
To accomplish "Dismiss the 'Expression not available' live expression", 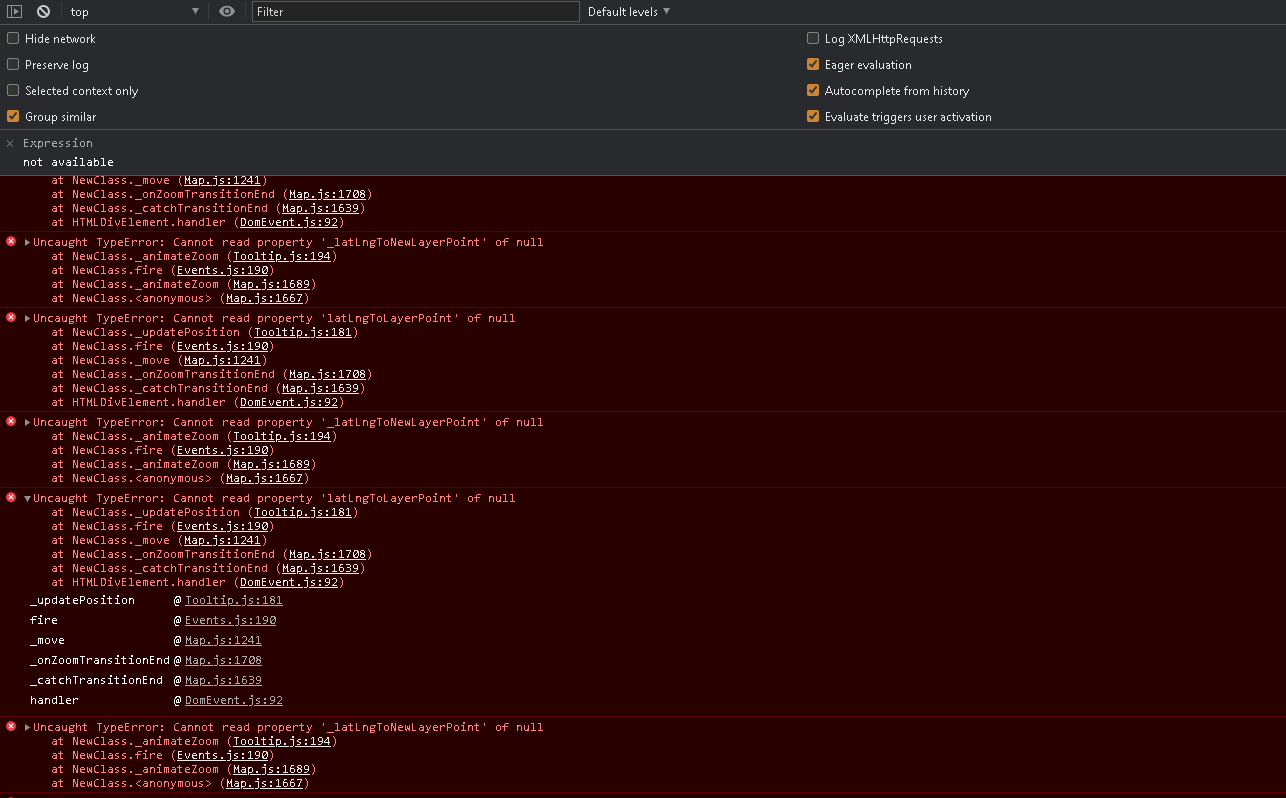I will point(10,143).
